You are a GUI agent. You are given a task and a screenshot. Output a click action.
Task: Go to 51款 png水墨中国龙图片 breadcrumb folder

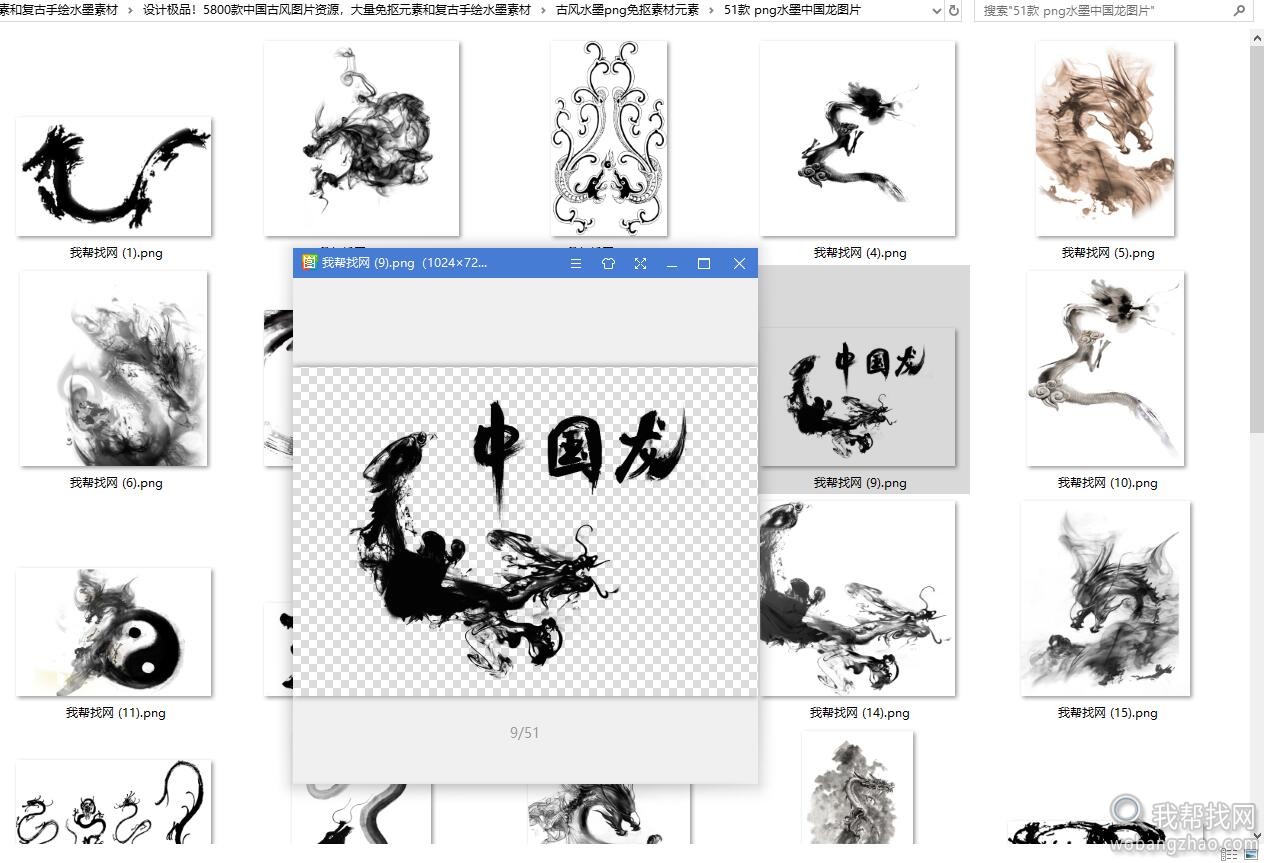[792, 10]
